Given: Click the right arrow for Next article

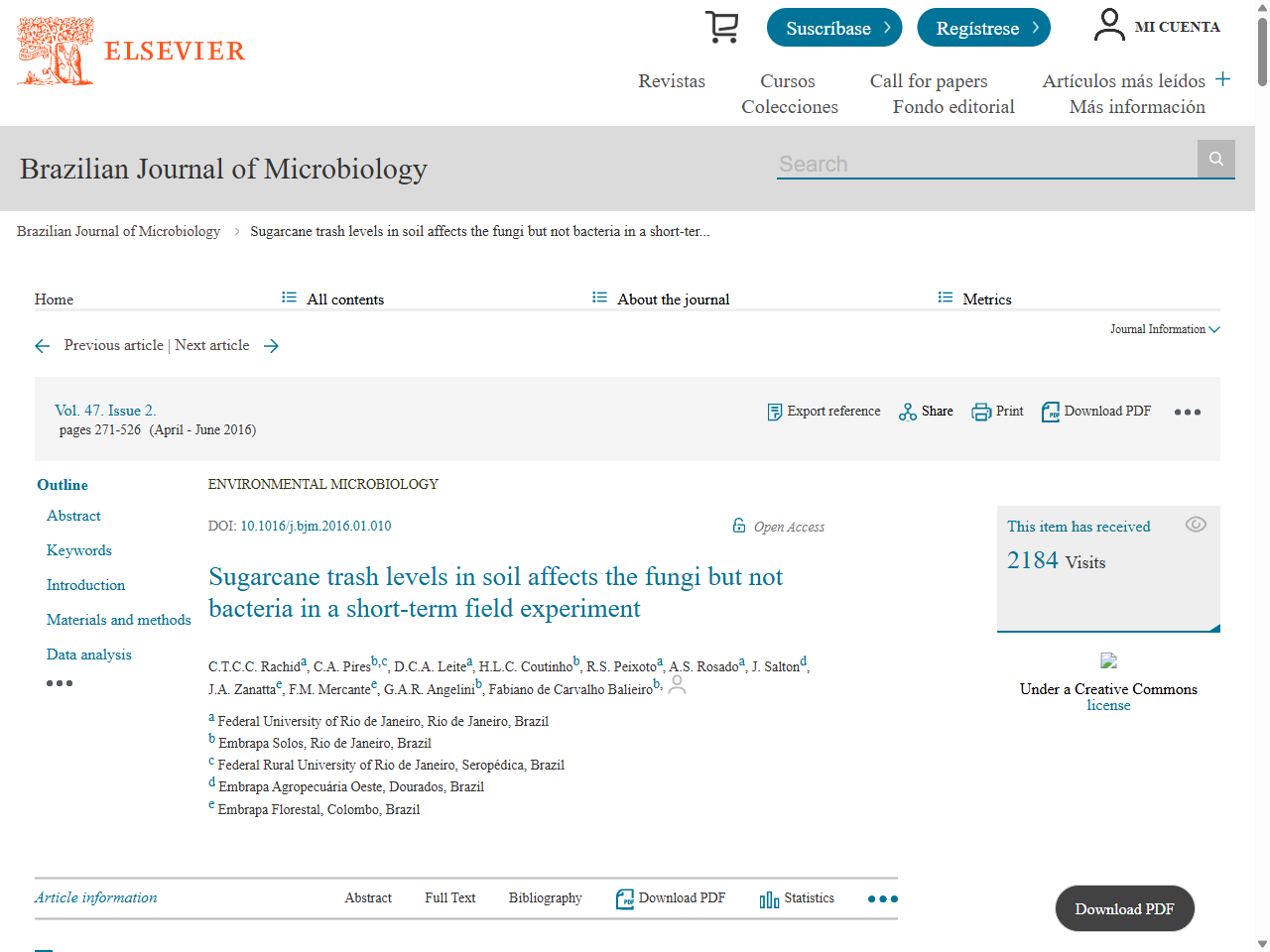Looking at the screenshot, I should click(x=271, y=346).
